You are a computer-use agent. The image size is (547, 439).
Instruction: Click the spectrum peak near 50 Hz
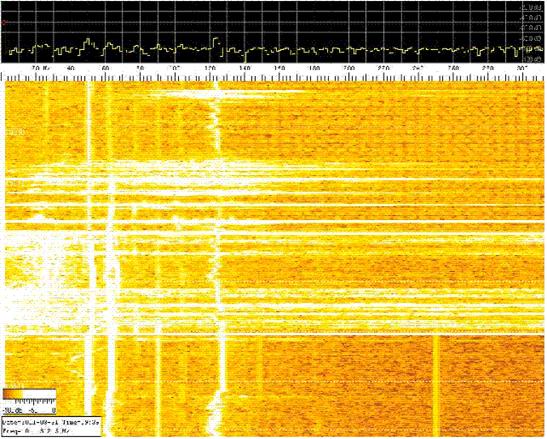(88, 41)
